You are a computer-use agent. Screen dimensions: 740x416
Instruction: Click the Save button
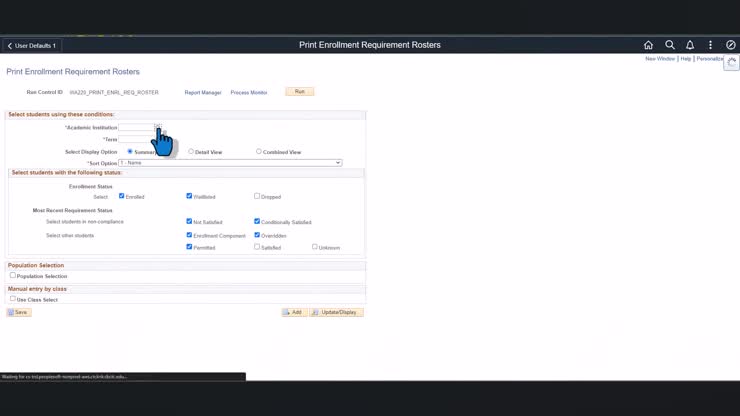tap(18, 312)
